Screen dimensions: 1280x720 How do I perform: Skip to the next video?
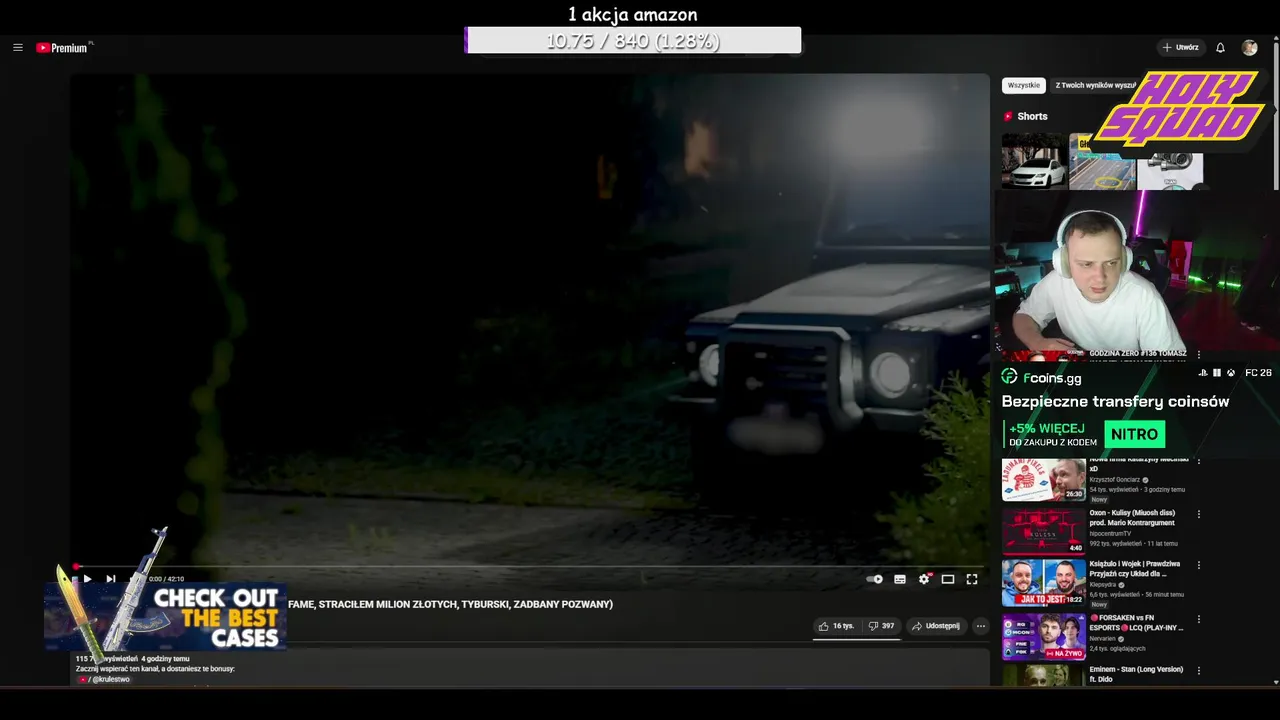[111, 579]
